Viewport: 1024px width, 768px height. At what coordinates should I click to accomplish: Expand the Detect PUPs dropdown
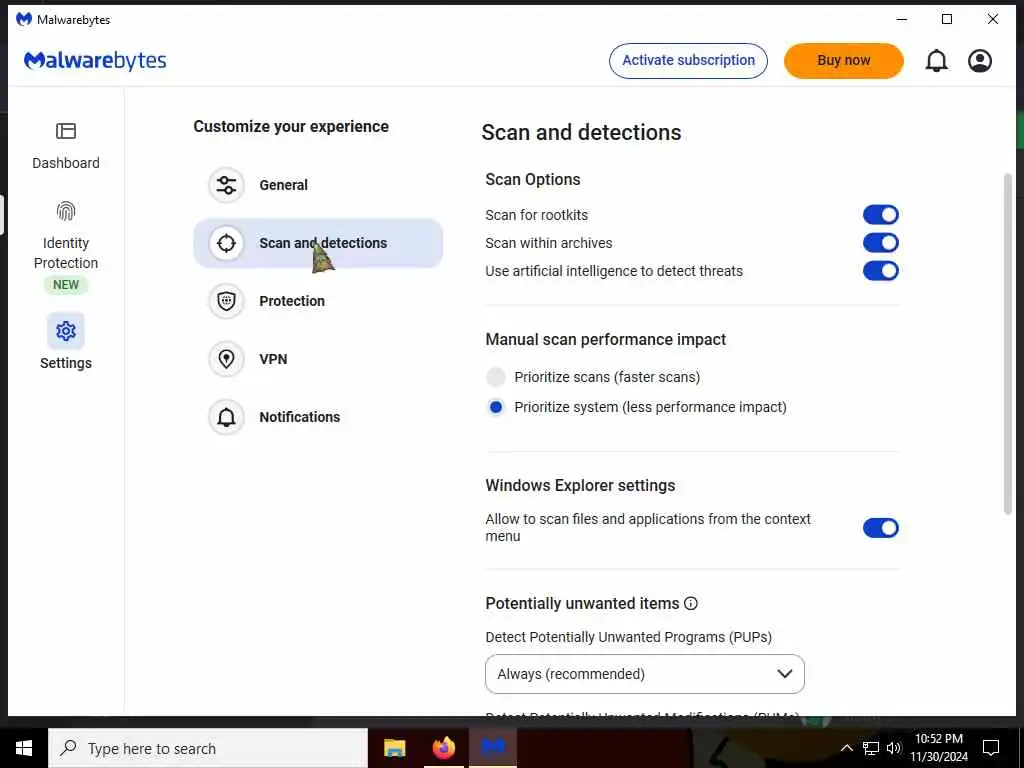click(x=645, y=674)
